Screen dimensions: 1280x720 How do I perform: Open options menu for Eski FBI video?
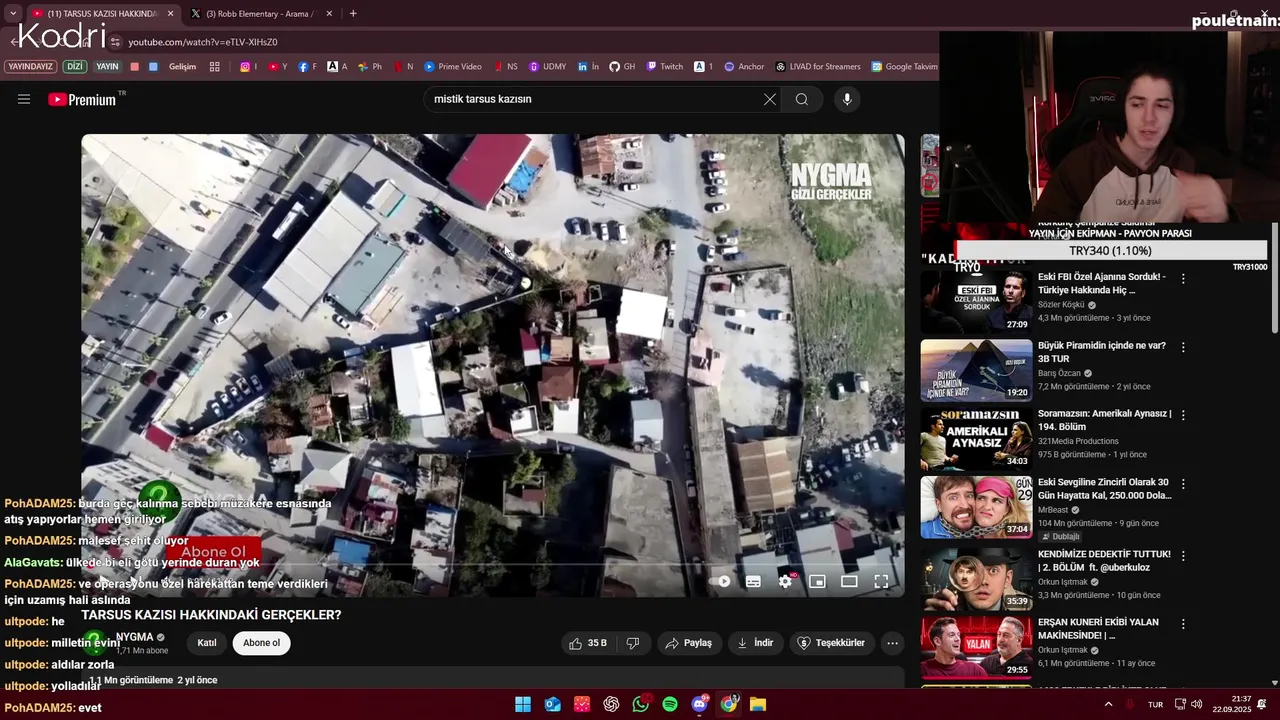pyautogui.click(x=1183, y=279)
